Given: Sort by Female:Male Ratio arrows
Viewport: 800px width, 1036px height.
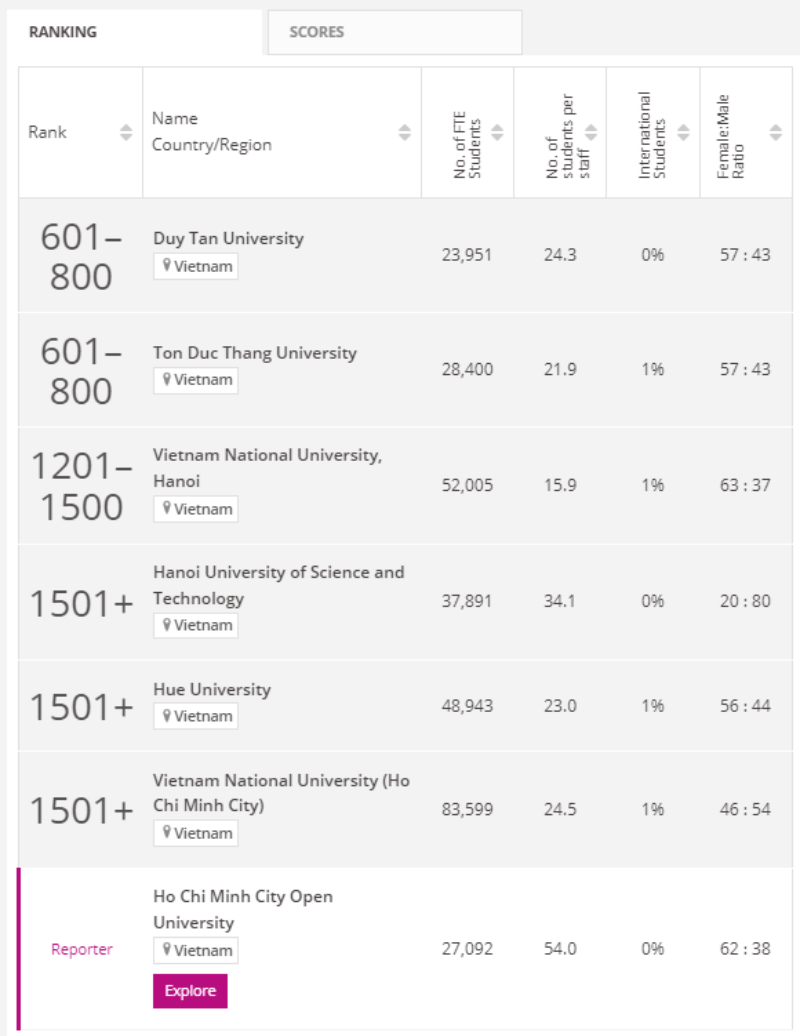Looking at the screenshot, I should (776, 132).
